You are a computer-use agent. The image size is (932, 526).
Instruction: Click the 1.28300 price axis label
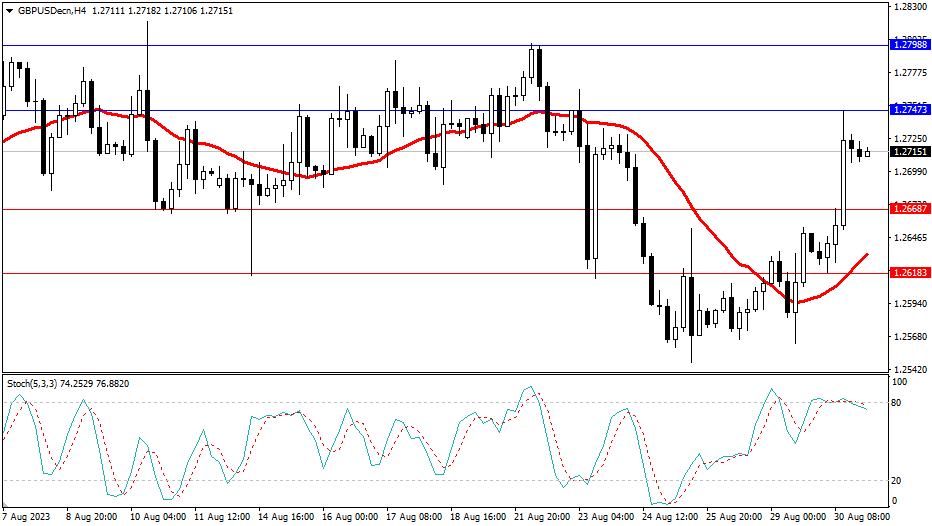pos(909,6)
